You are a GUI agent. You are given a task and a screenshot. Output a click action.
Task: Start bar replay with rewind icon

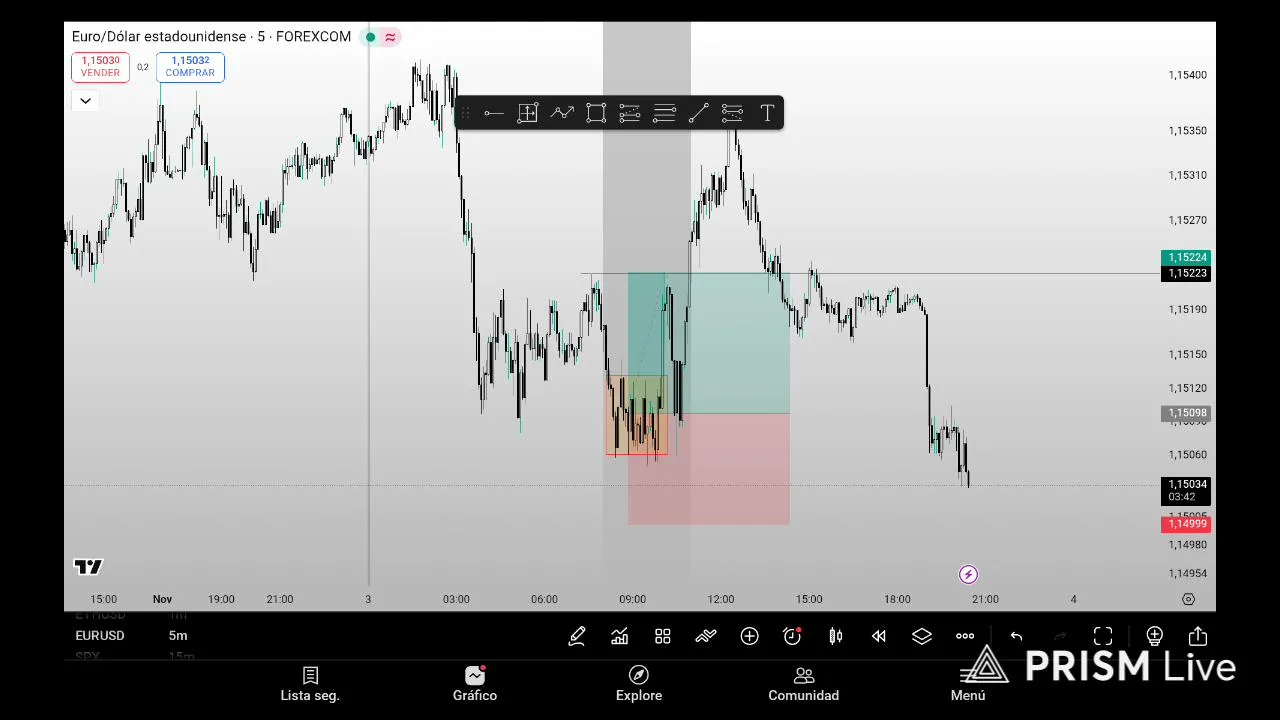pyautogui.click(x=879, y=636)
